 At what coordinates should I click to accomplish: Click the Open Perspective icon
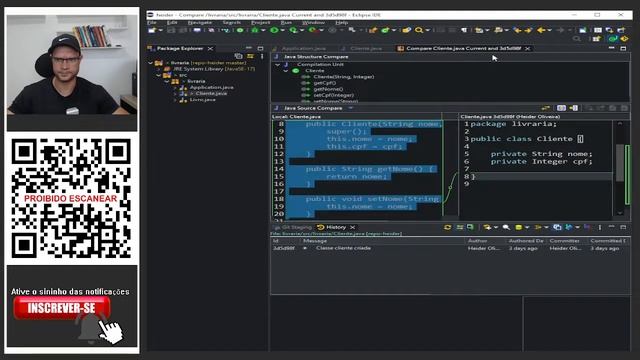[x=596, y=39]
